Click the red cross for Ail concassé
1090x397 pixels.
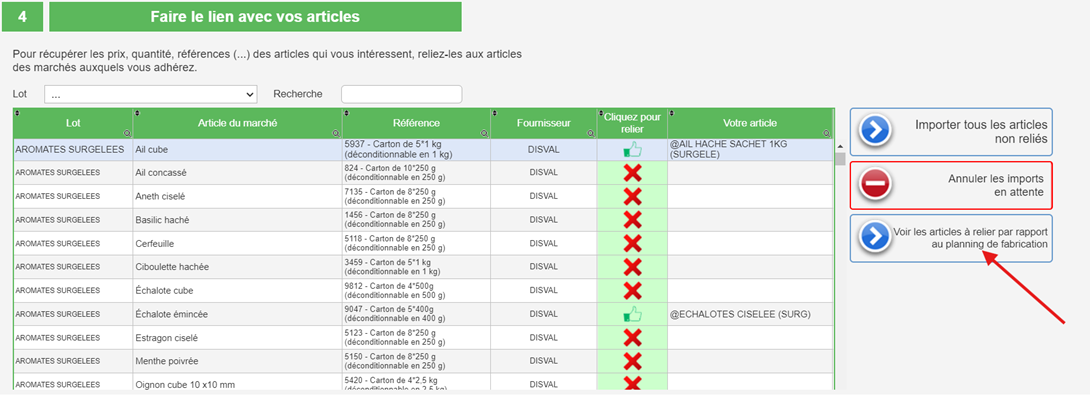pyautogui.click(x=632, y=173)
